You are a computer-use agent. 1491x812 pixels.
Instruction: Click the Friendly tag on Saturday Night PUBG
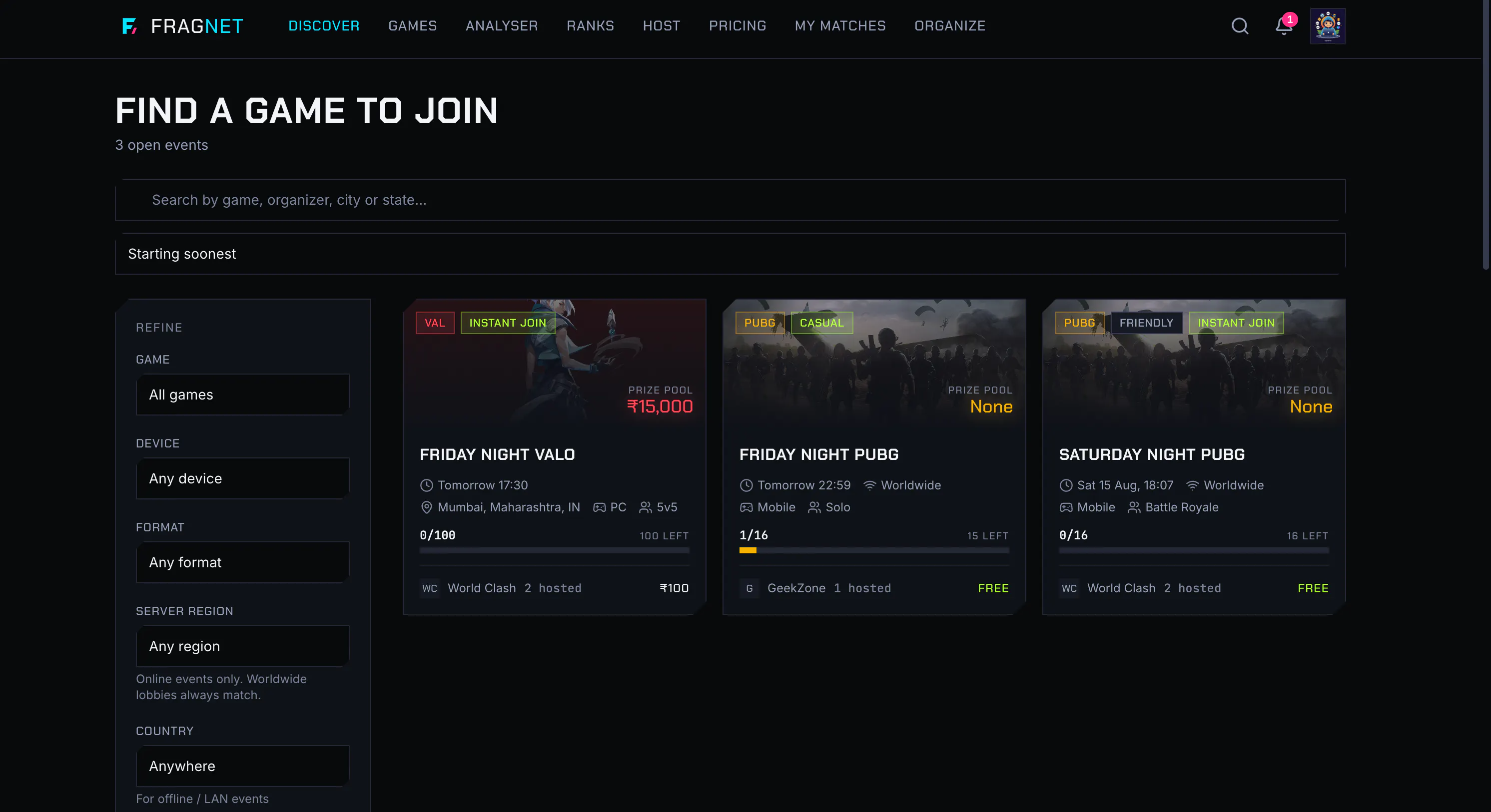pyautogui.click(x=1146, y=323)
